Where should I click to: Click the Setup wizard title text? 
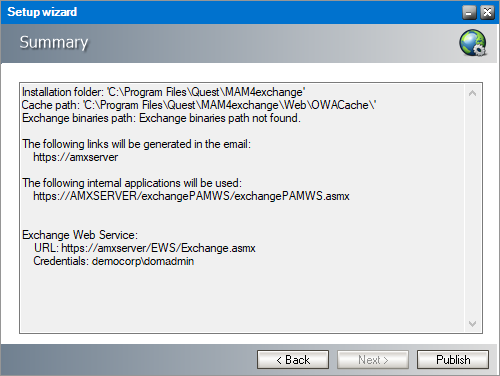[42, 12]
